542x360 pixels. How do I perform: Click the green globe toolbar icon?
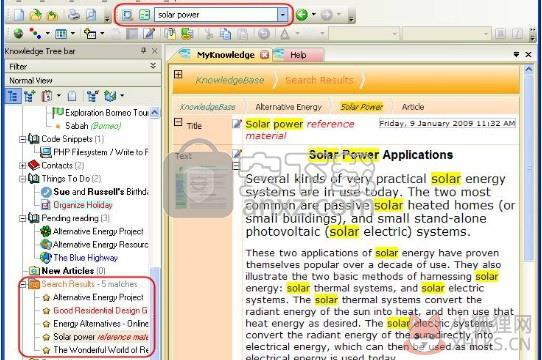click(x=18, y=34)
